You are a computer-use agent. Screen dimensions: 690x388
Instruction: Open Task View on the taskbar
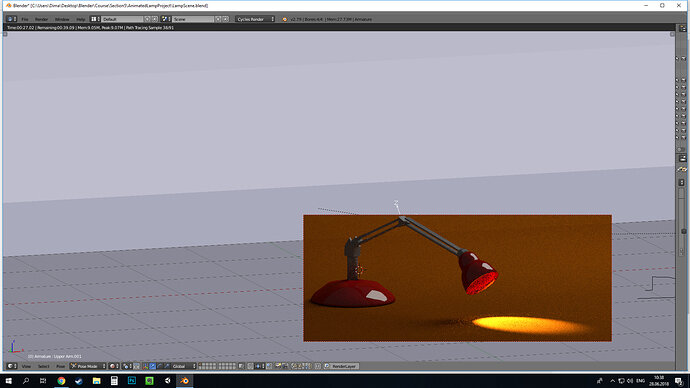tap(43, 381)
